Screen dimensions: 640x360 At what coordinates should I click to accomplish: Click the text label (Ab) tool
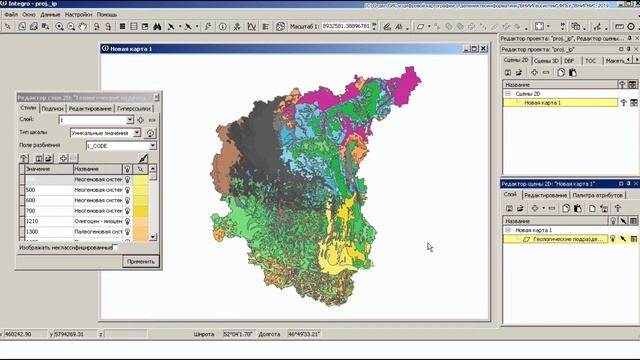(x=399, y=27)
